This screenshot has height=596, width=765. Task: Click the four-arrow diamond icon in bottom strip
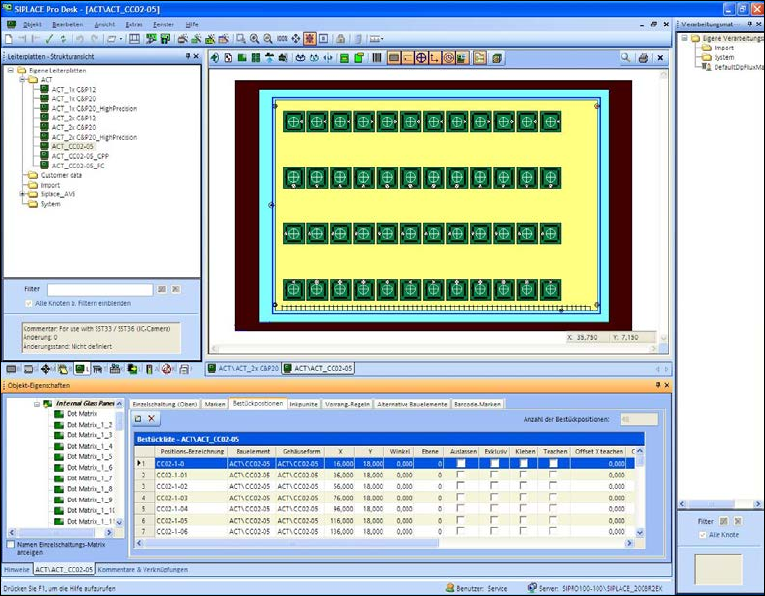point(45,369)
